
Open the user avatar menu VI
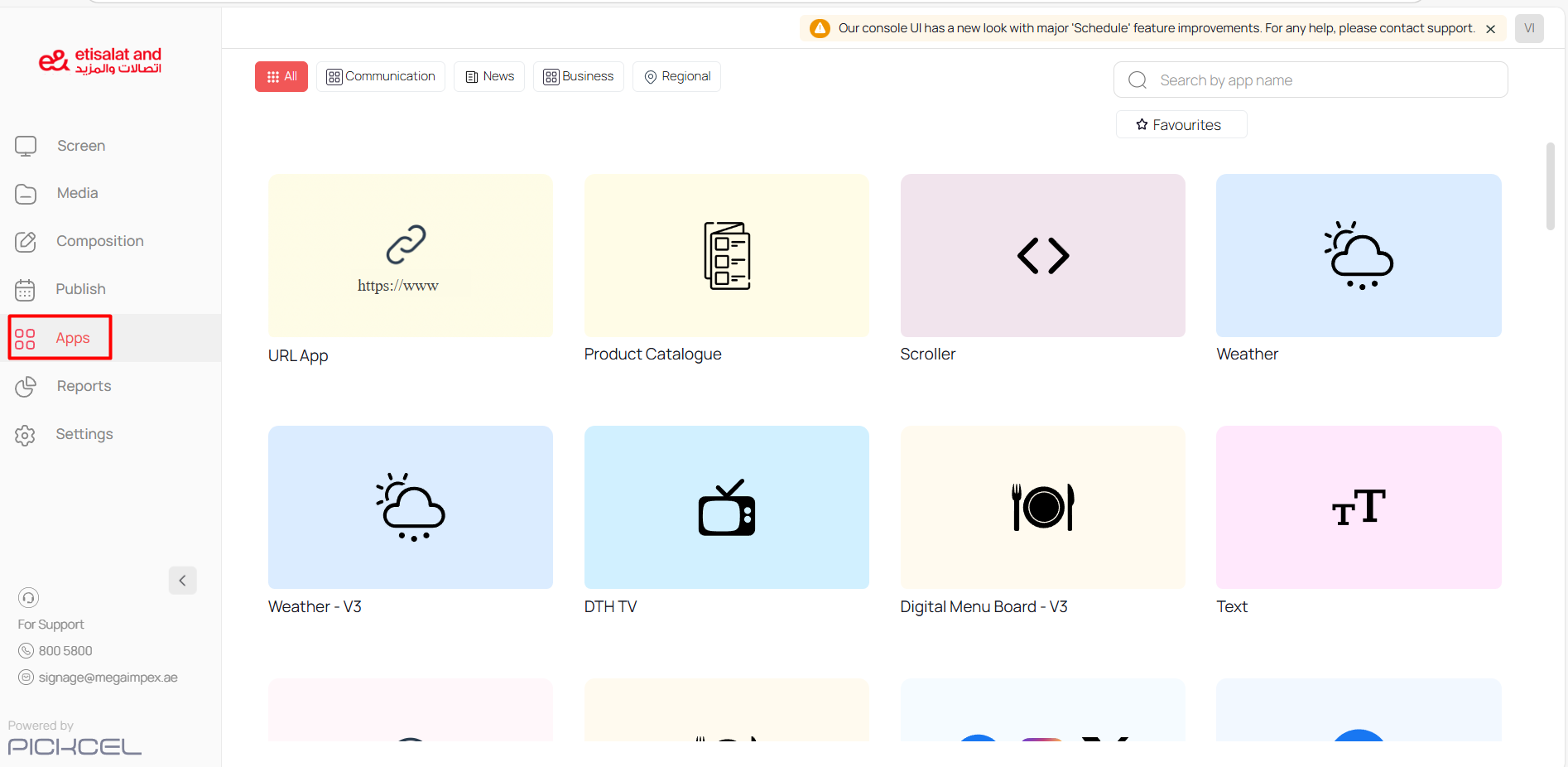click(1529, 28)
